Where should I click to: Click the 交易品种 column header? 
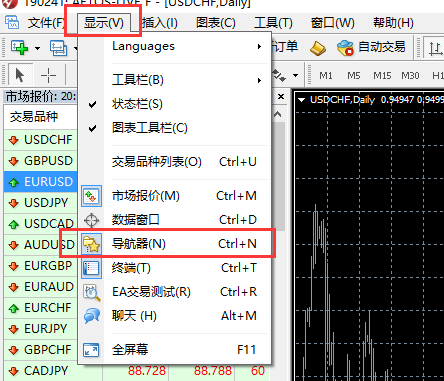41,117
